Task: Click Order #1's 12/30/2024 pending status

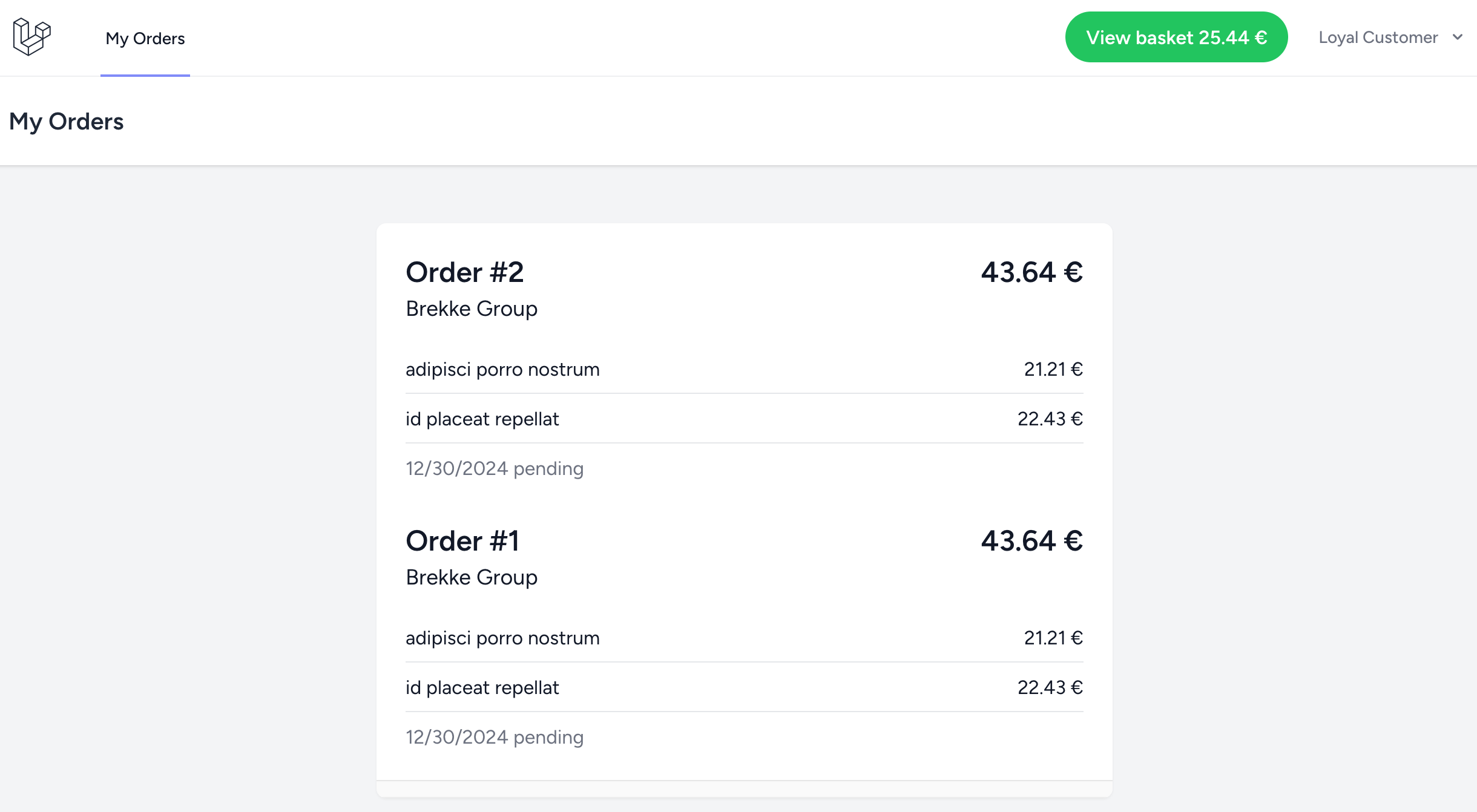Action: (495, 737)
